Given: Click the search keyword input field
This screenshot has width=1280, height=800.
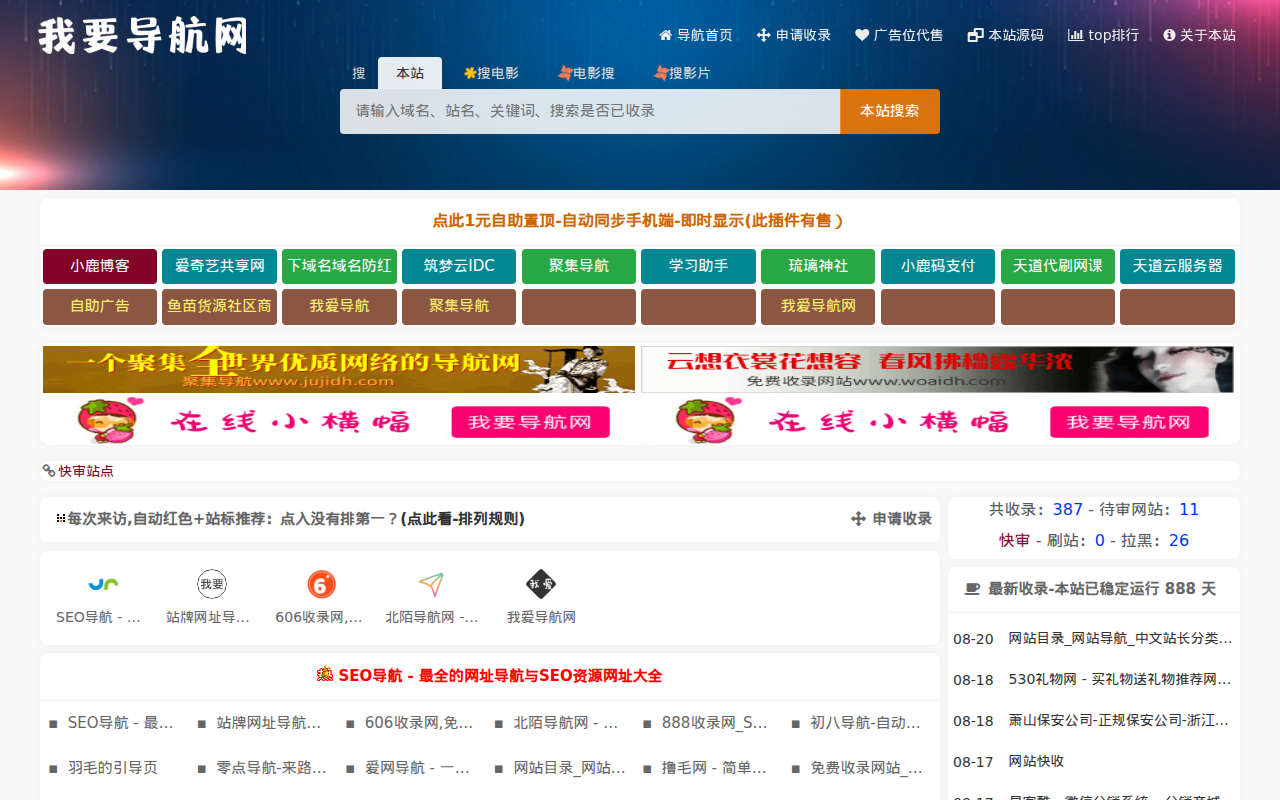Looking at the screenshot, I should (x=590, y=111).
